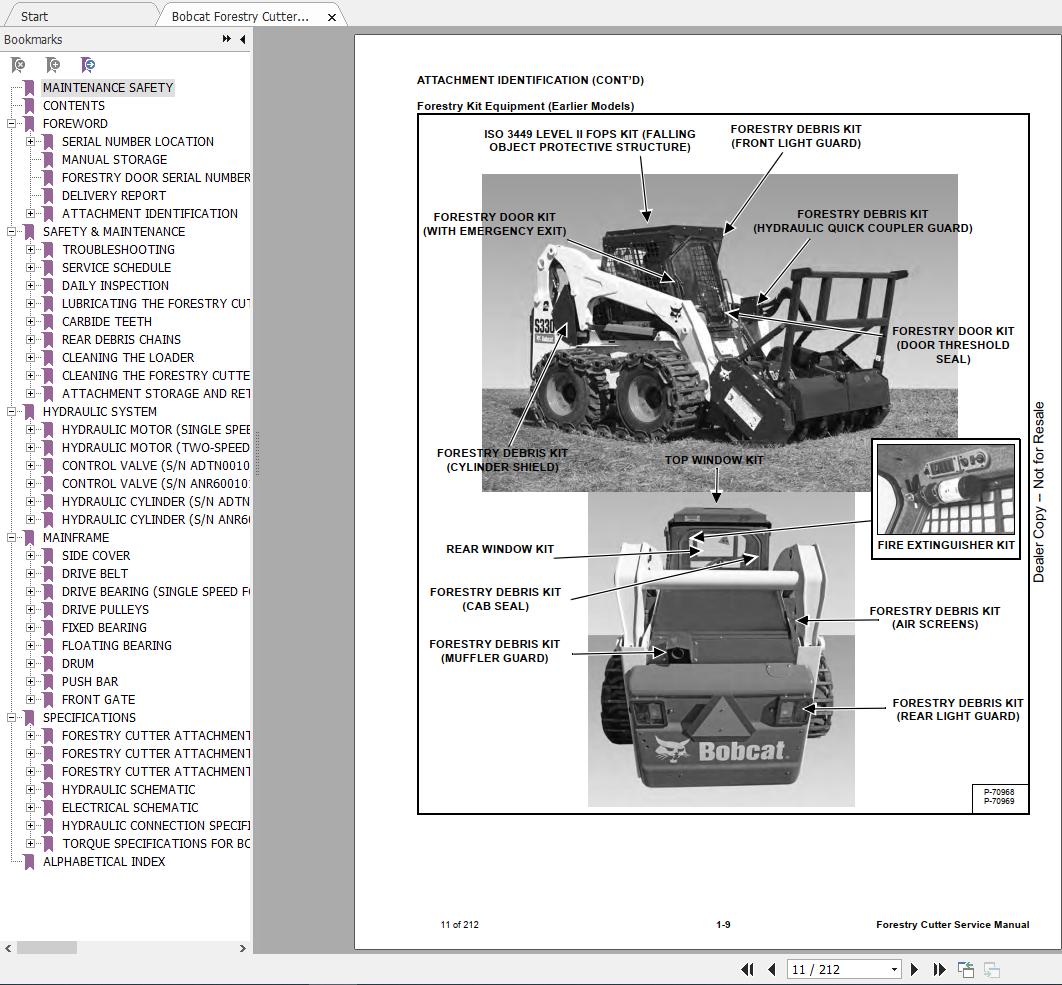1062x985 pixels.
Task: Select the Bobcat Forestry Cutter tab
Action: 240,16
